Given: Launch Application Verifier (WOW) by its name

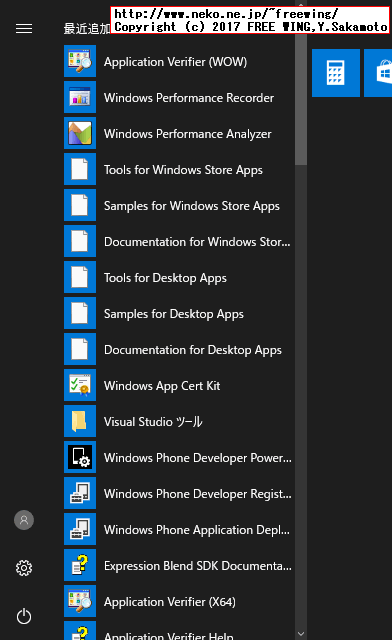Looking at the screenshot, I should click(176, 62).
